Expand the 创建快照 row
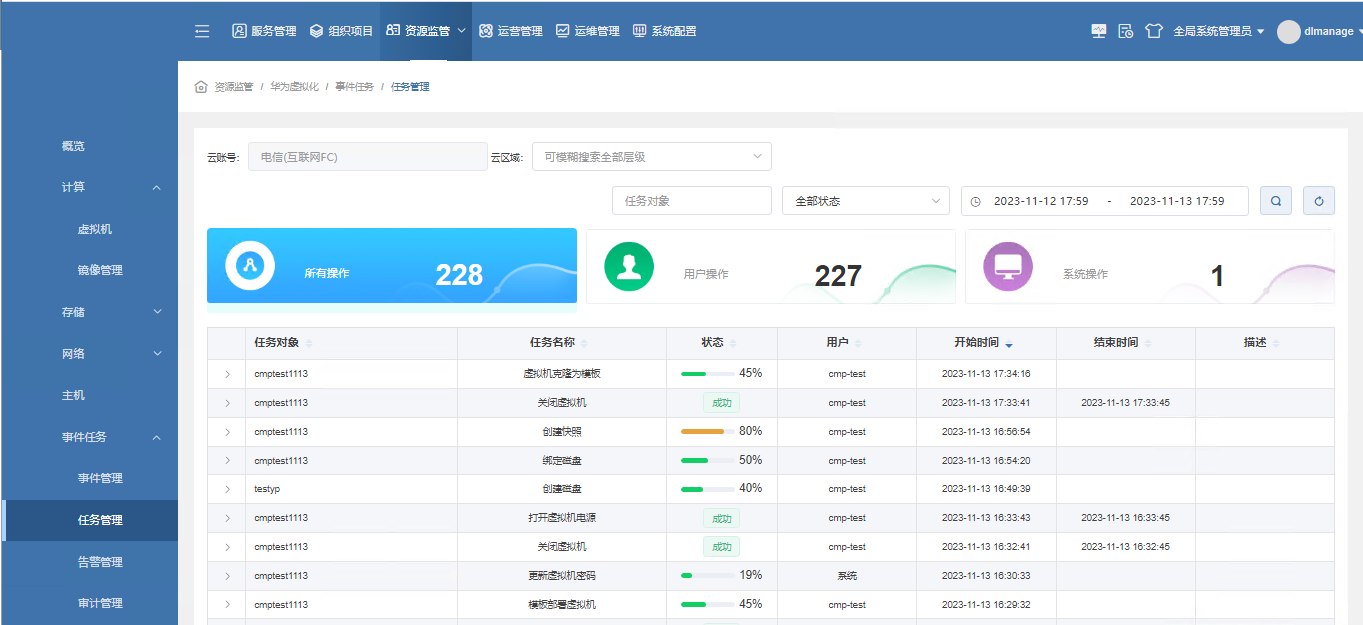Image resolution: width=1363 pixels, height=625 pixels. click(x=227, y=432)
